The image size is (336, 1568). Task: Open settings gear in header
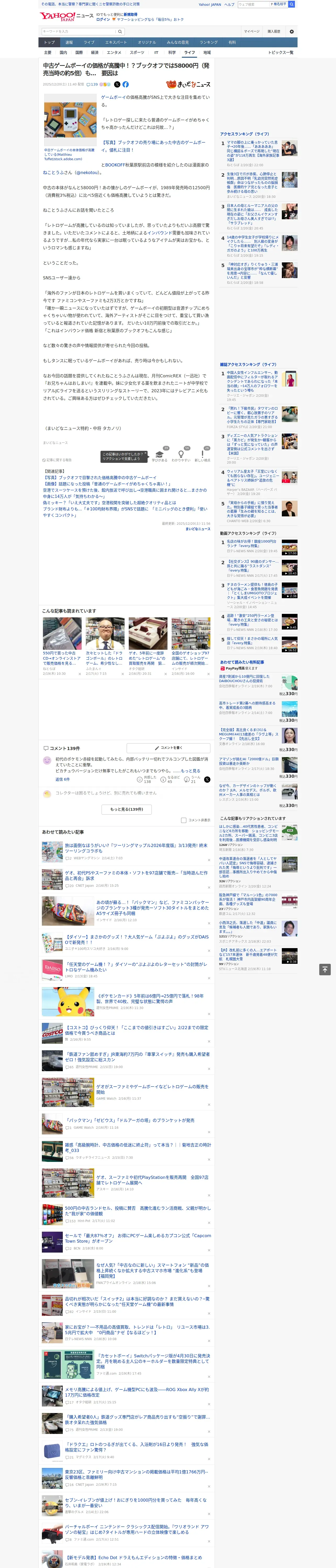(x=292, y=32)
